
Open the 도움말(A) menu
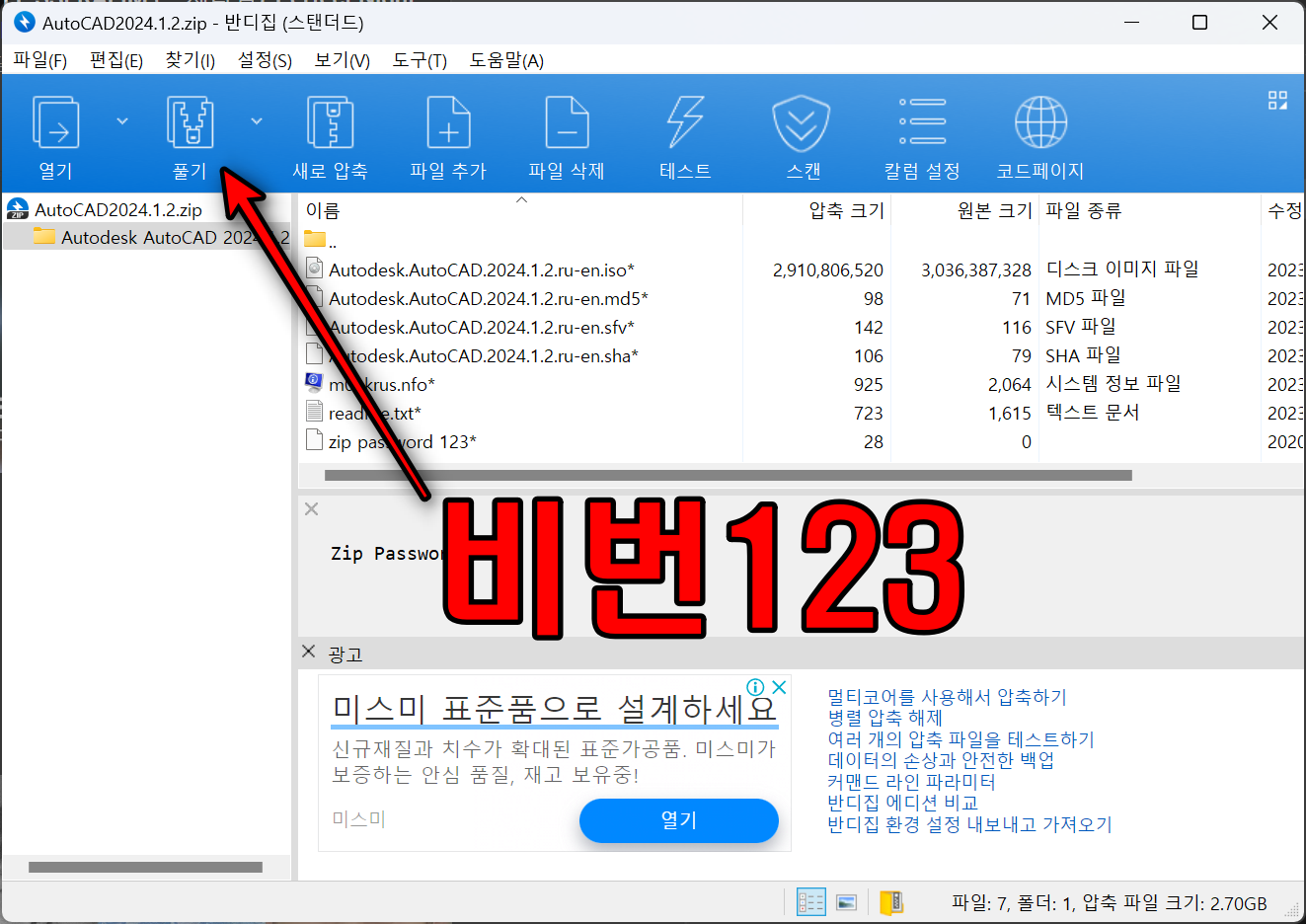tap(506, 60)
